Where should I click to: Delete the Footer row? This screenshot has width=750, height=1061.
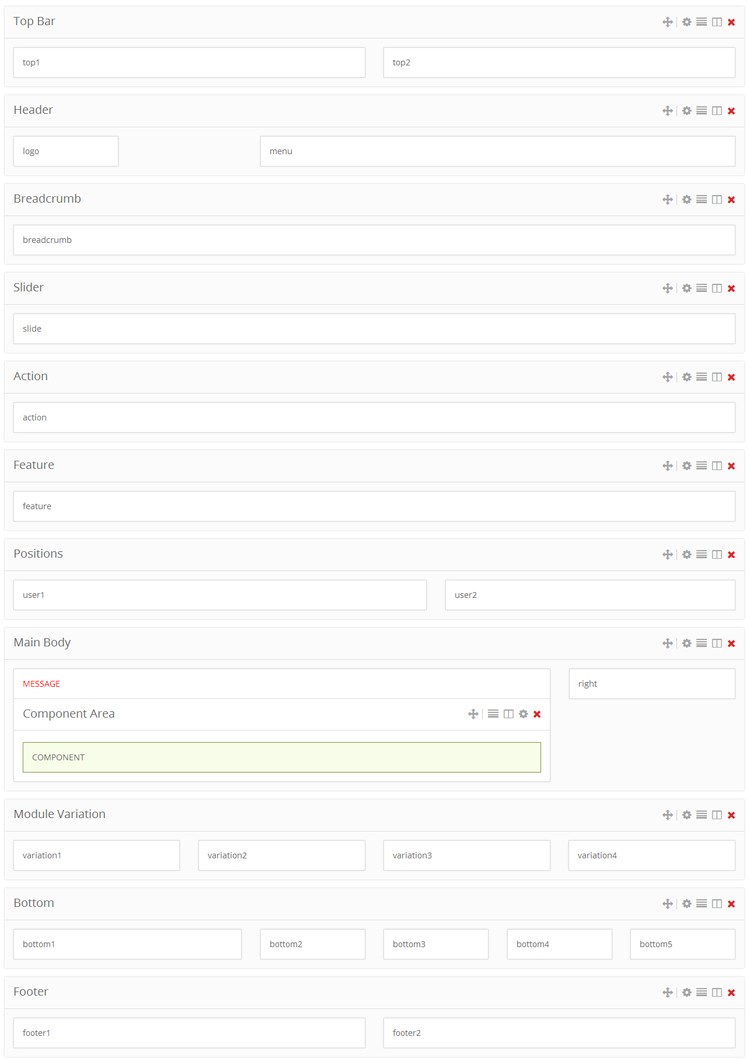[732, 992]
